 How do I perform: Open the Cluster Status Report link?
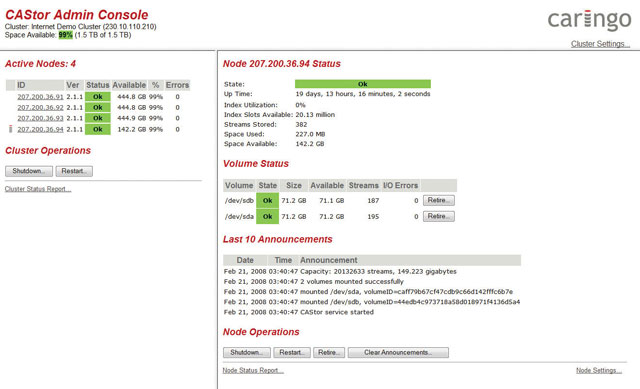(x=38, y=189)
